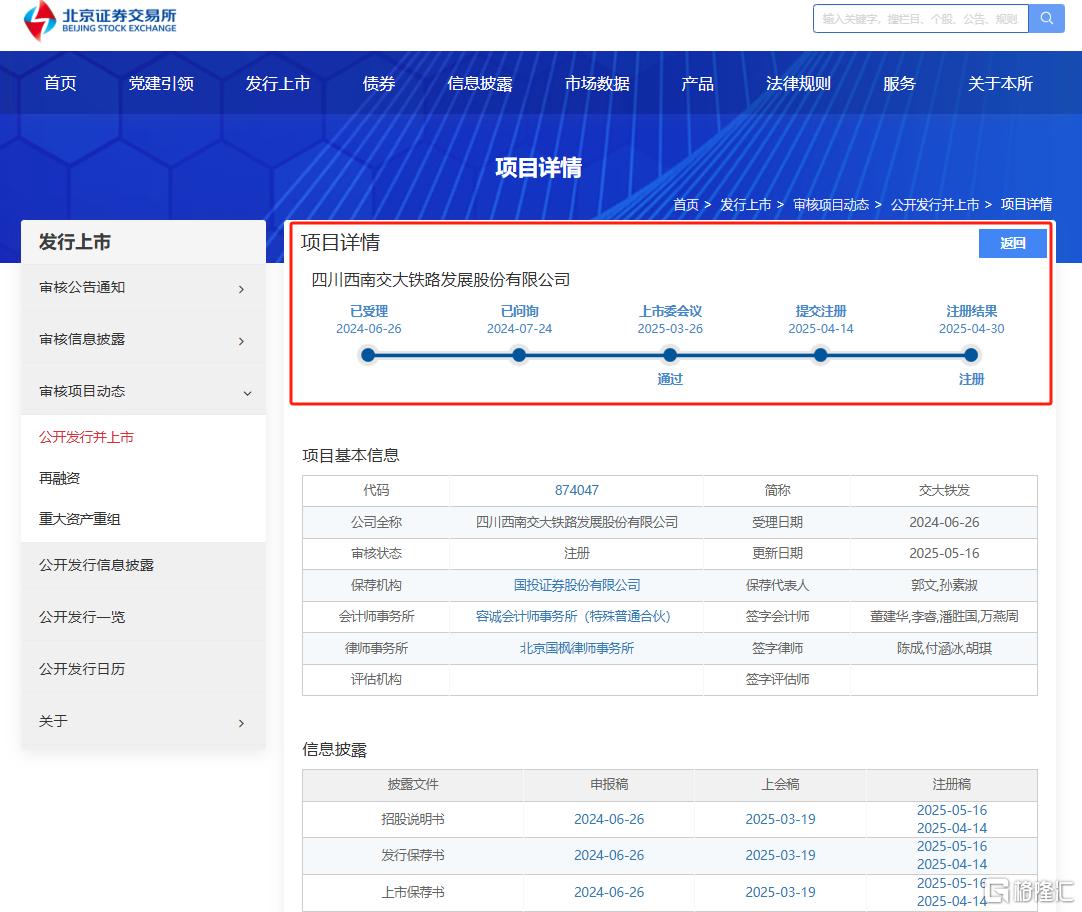
Task: Click the 更新日期 value 2025-05-16
Action: point(943,553)
